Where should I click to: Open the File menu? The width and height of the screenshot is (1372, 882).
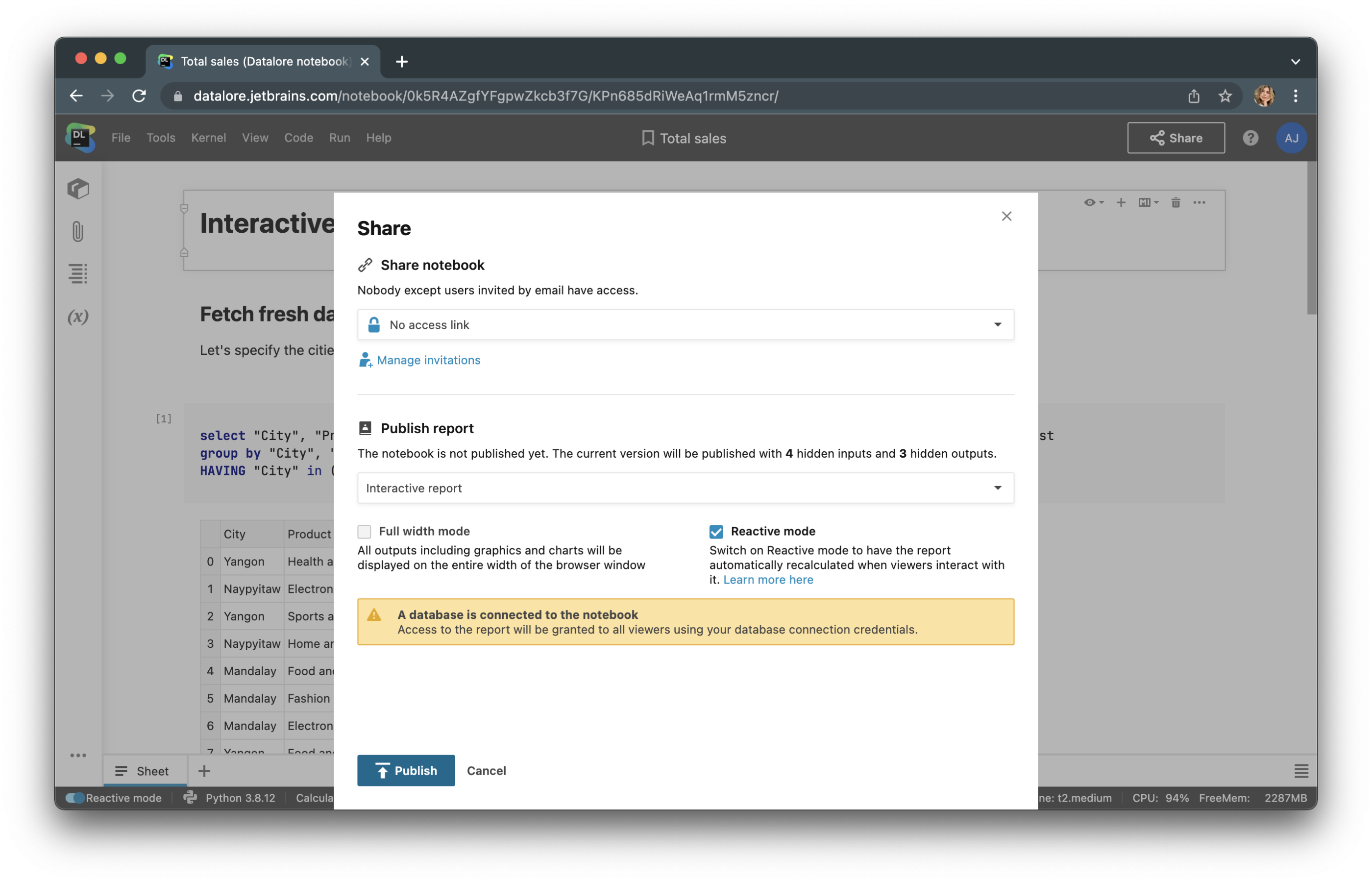(x=121, y=138)
